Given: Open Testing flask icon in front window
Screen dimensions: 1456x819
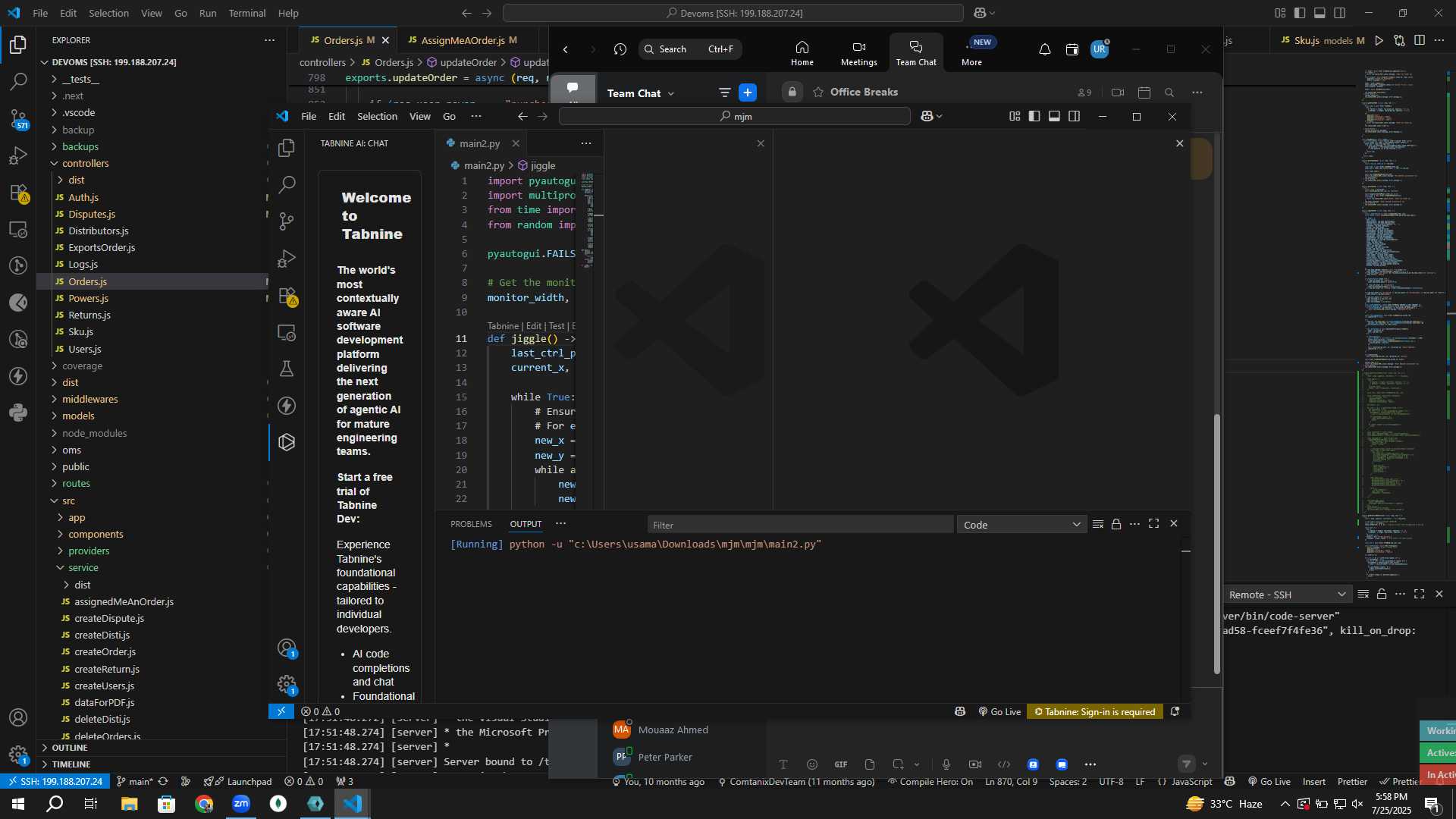Looking at the screenshot, I should tap(287, 369).
